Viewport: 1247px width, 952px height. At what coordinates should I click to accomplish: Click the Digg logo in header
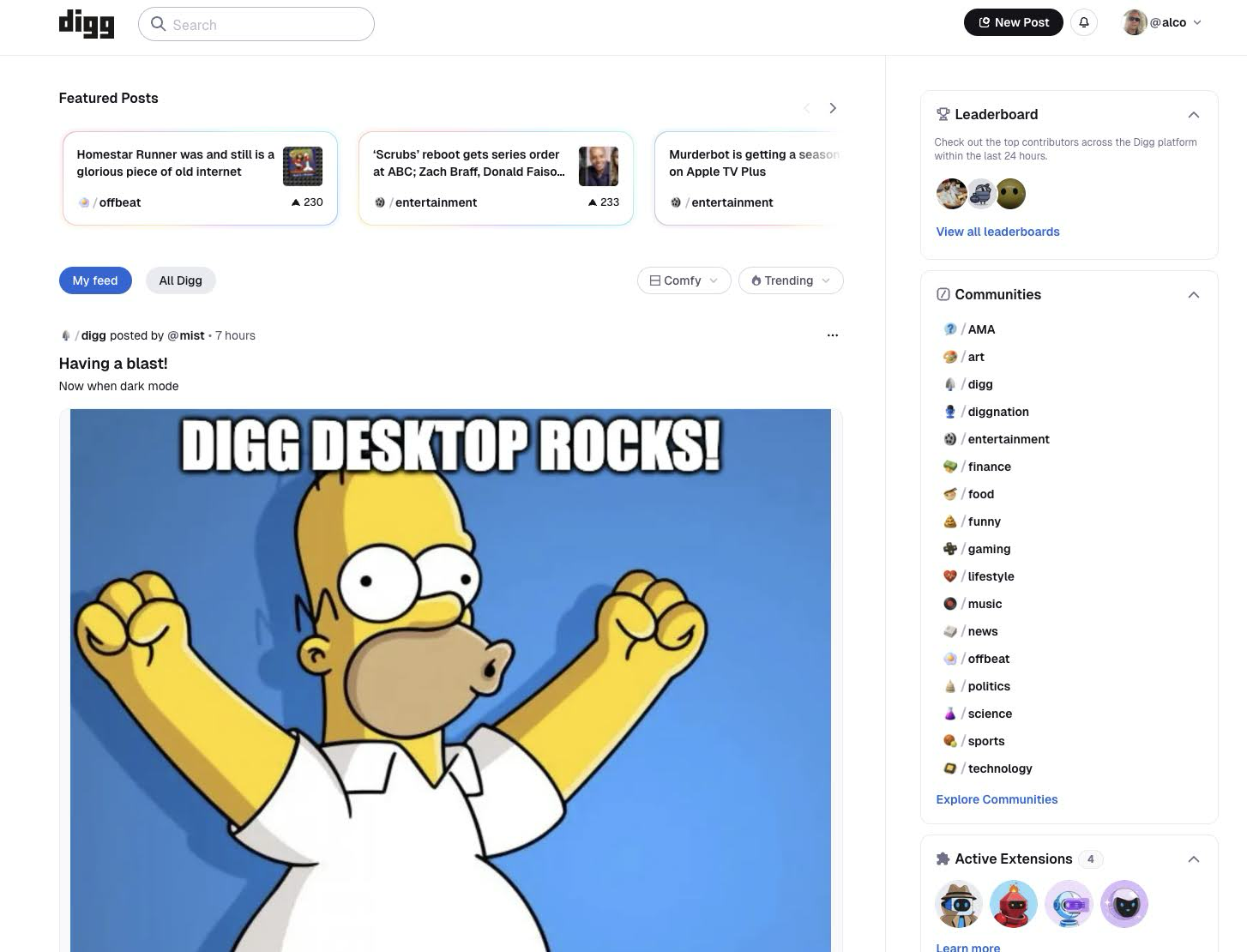tap(87, 24)
